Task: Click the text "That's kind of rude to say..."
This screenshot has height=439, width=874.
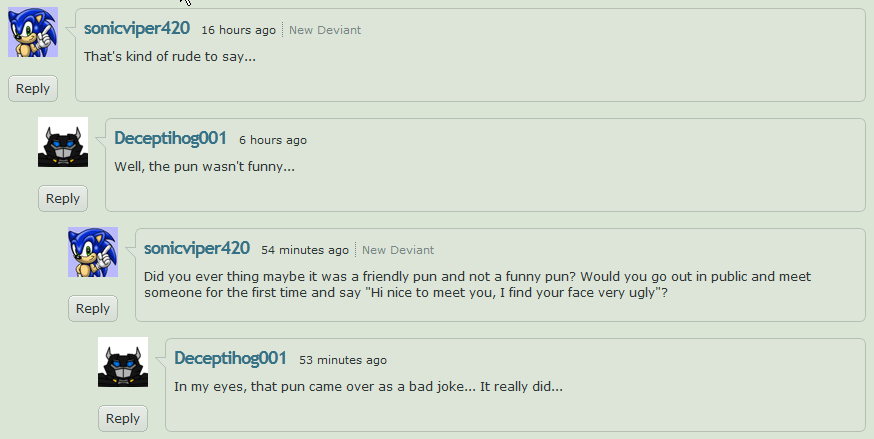Action: [x=170, y=56]
